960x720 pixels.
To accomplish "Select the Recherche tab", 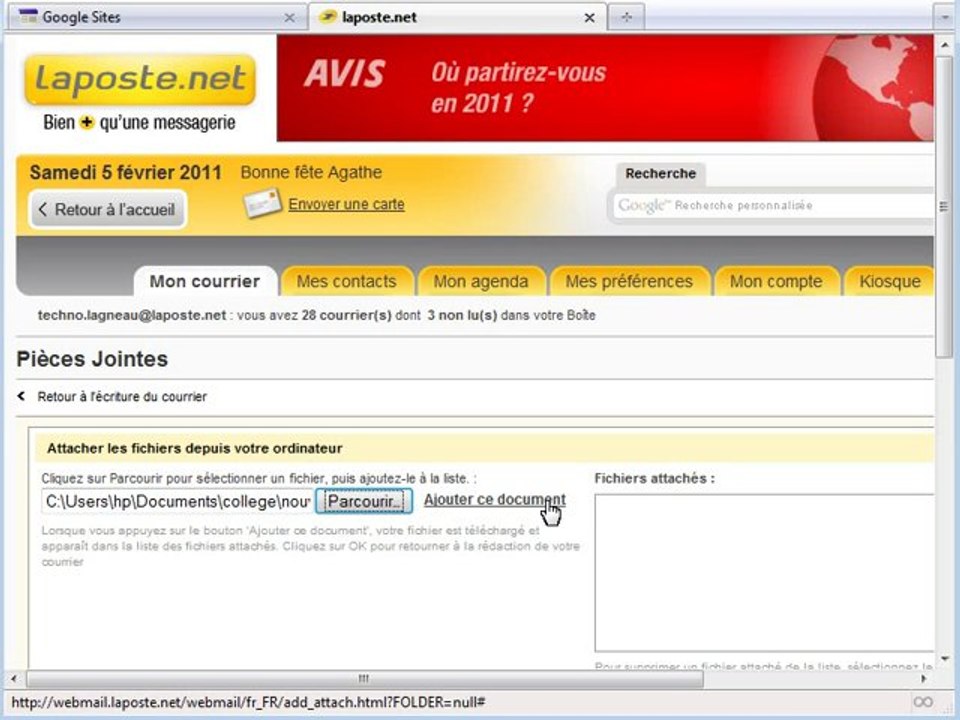I will point(660,174).
